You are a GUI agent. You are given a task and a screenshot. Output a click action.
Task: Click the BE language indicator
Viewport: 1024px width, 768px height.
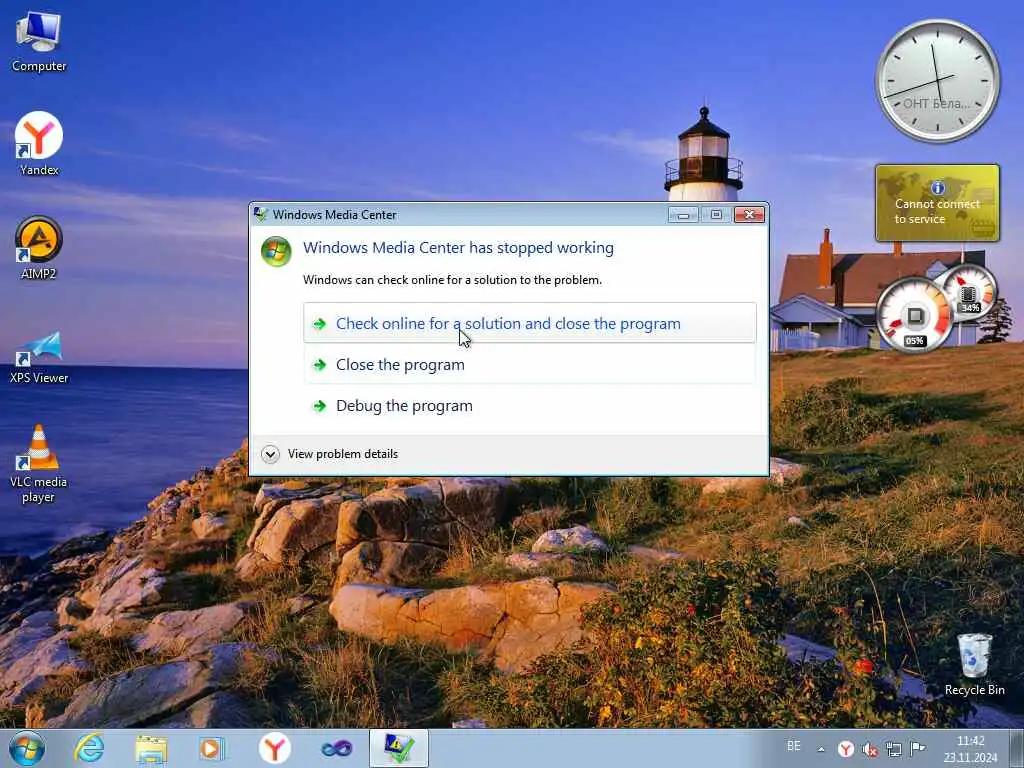793,746
